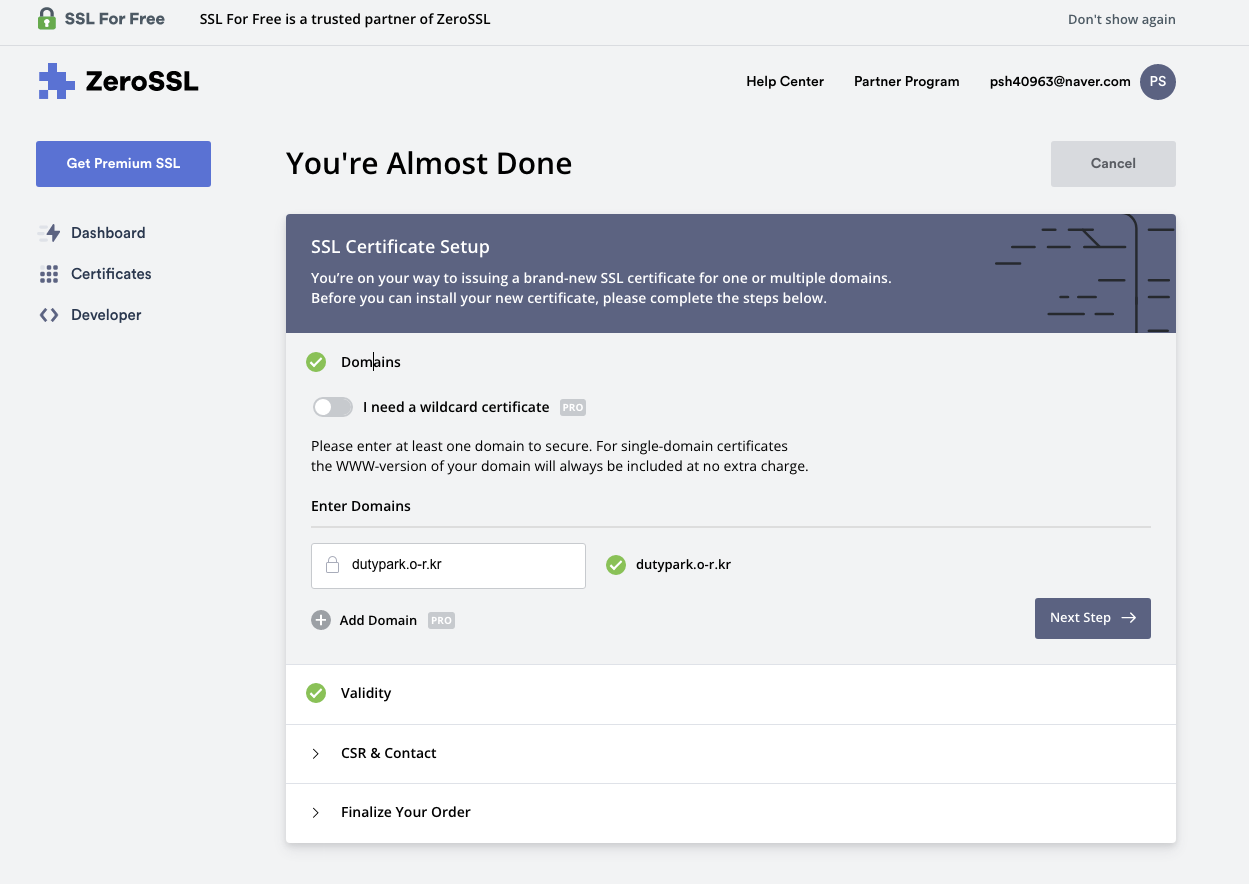Click the Enter Domains heading
This screenshot has width=1249, height=884.
point(361,506)
